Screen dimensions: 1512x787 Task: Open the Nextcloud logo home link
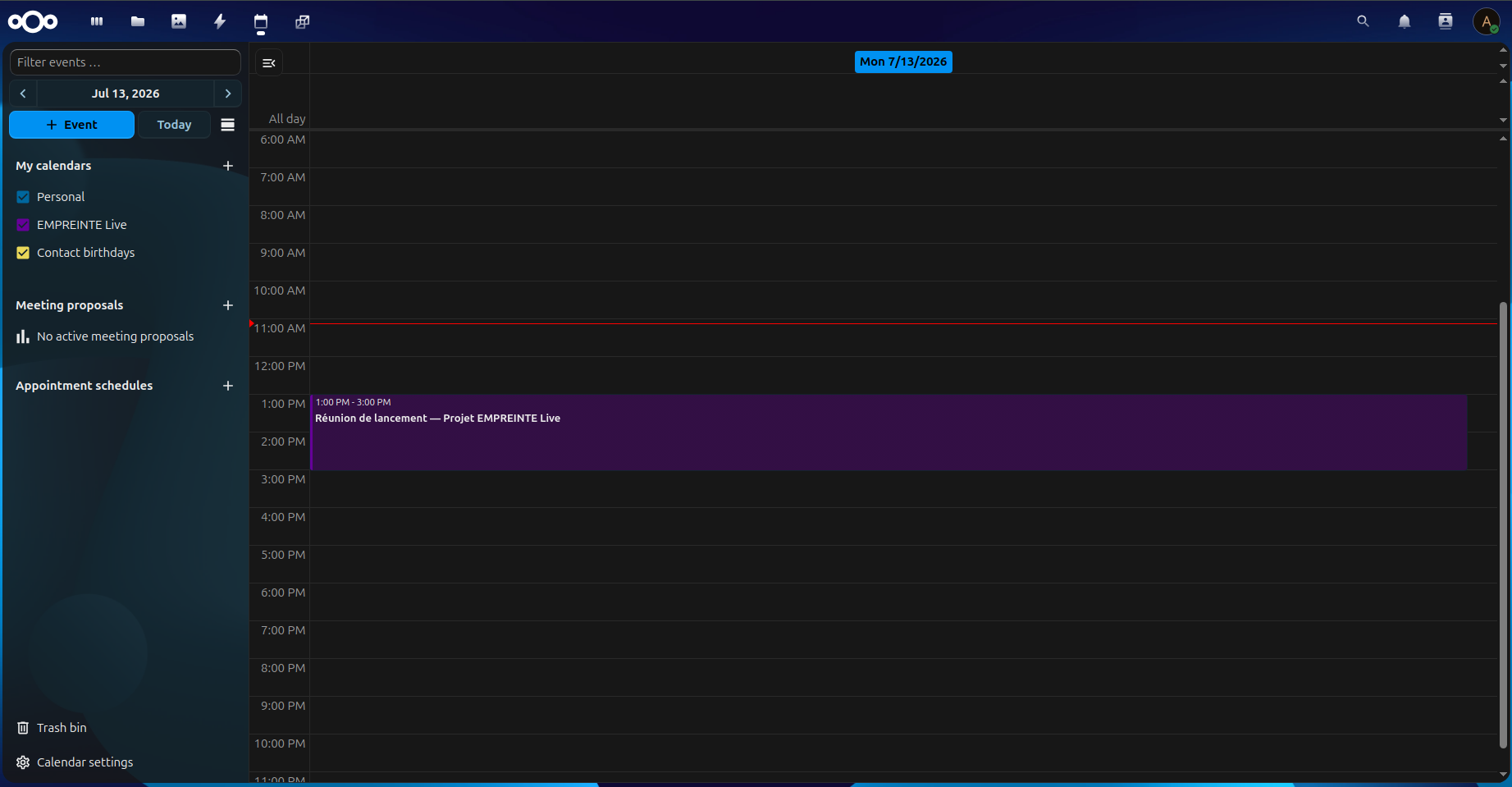click(33, 21)
